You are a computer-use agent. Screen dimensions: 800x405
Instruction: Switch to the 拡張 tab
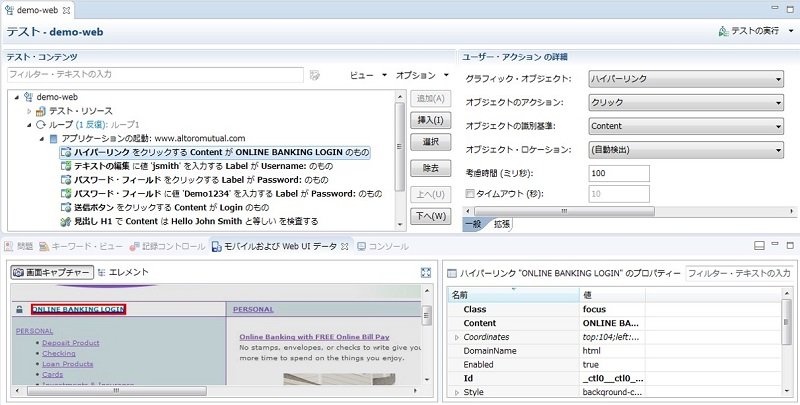tap(502, 224)
